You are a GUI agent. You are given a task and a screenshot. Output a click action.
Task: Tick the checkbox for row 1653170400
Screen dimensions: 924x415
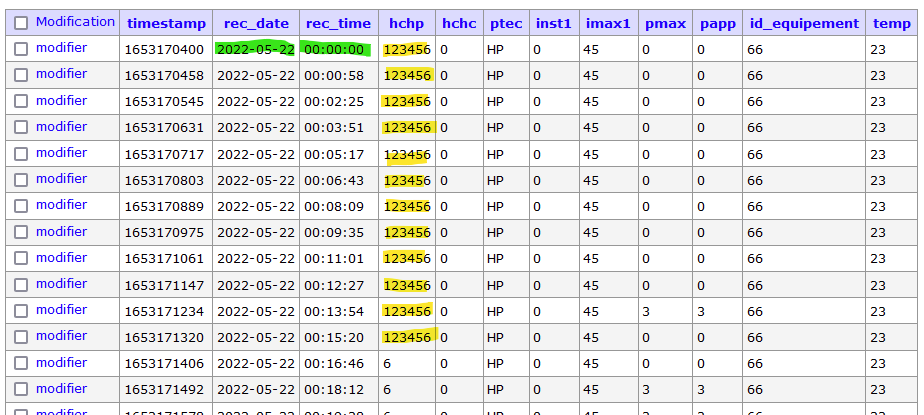pos(21,49)
